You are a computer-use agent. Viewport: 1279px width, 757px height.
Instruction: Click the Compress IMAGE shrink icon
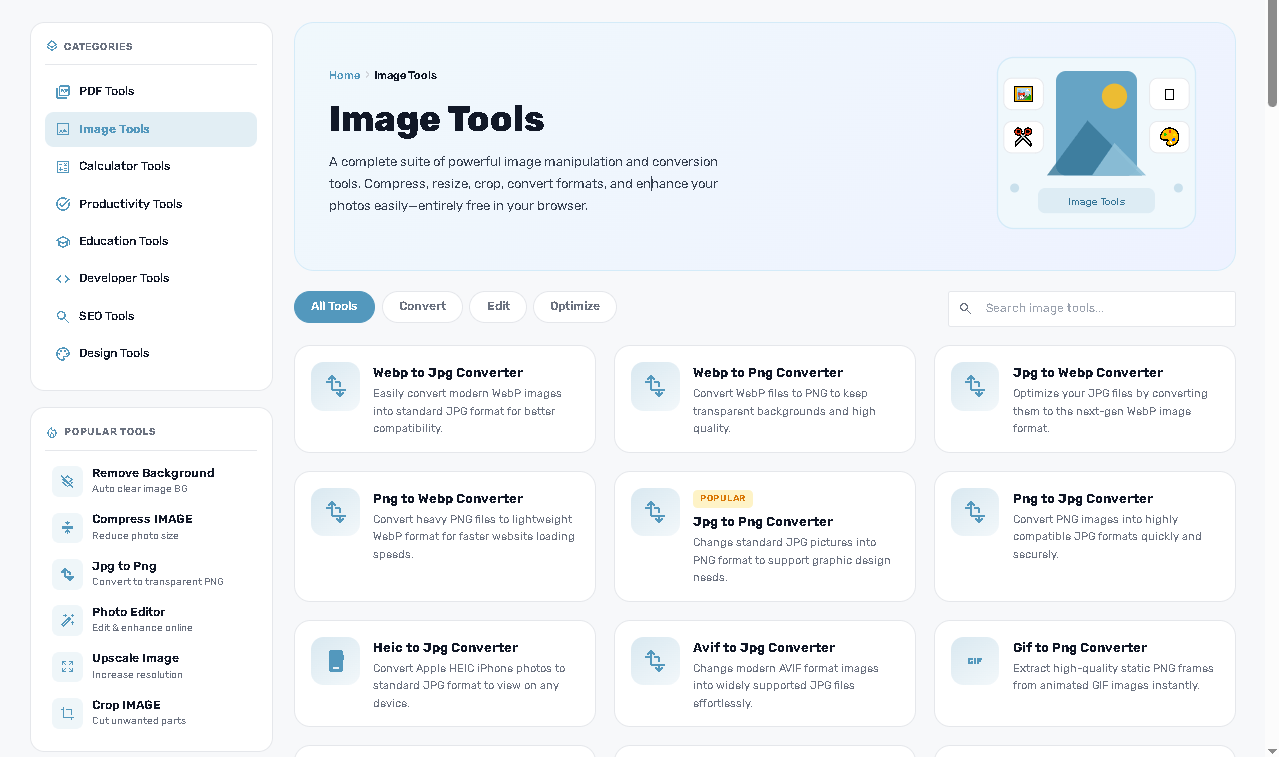67,527
